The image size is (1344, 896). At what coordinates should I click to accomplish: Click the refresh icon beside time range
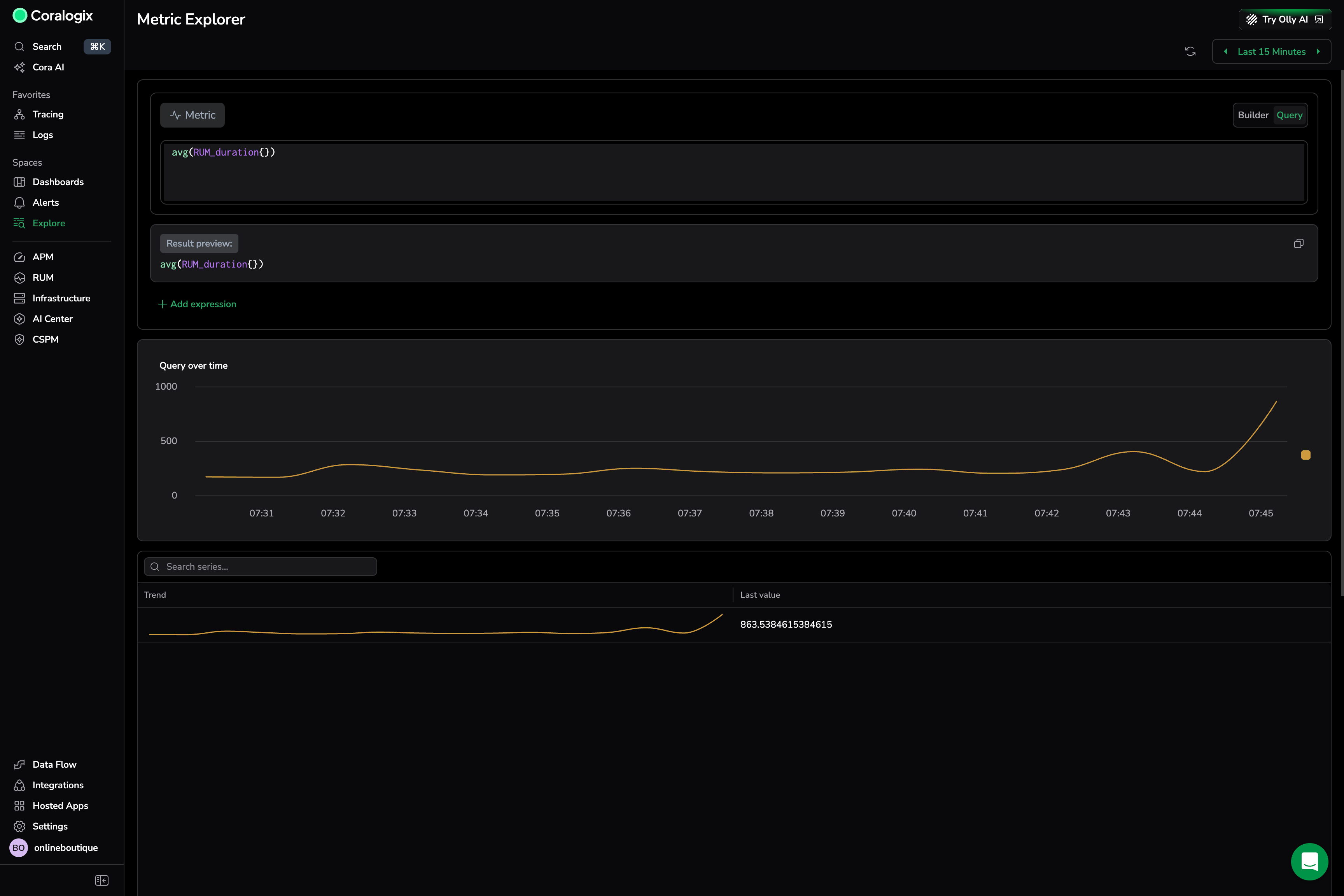click(x=1190, y=51)
